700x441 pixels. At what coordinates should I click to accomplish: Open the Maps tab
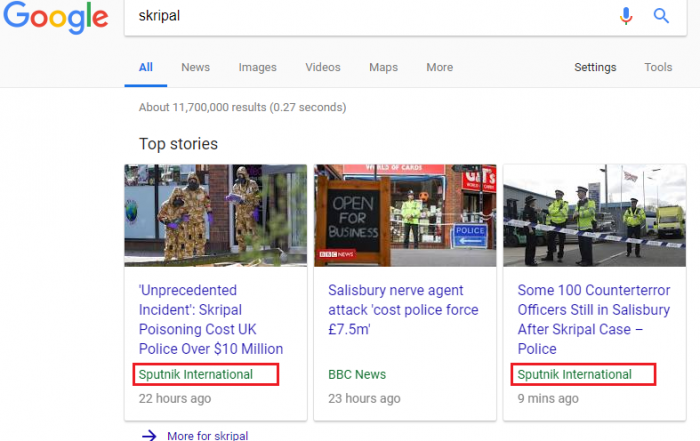coord(383,67)
